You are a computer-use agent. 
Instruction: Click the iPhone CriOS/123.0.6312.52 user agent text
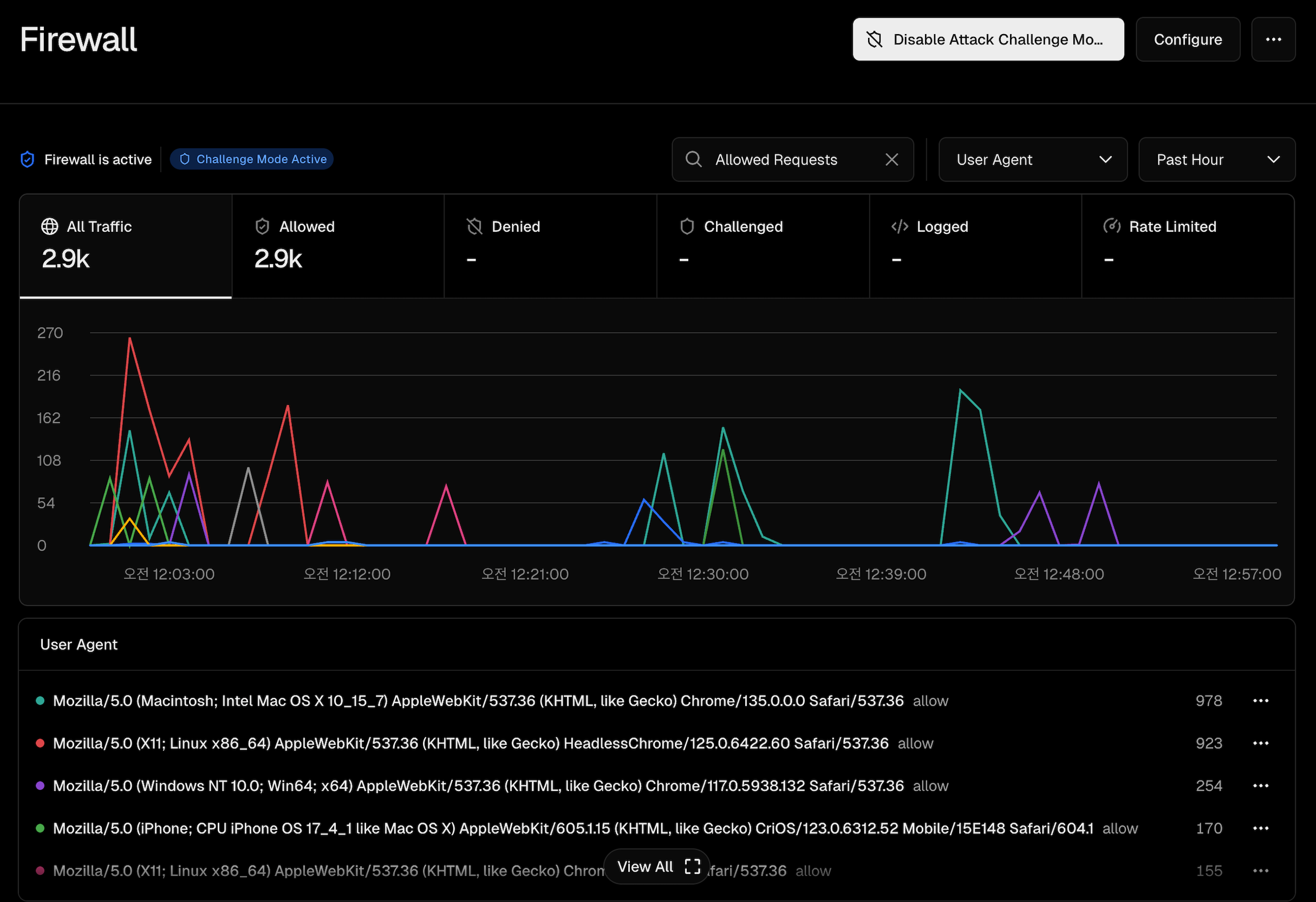coord(573,828)
